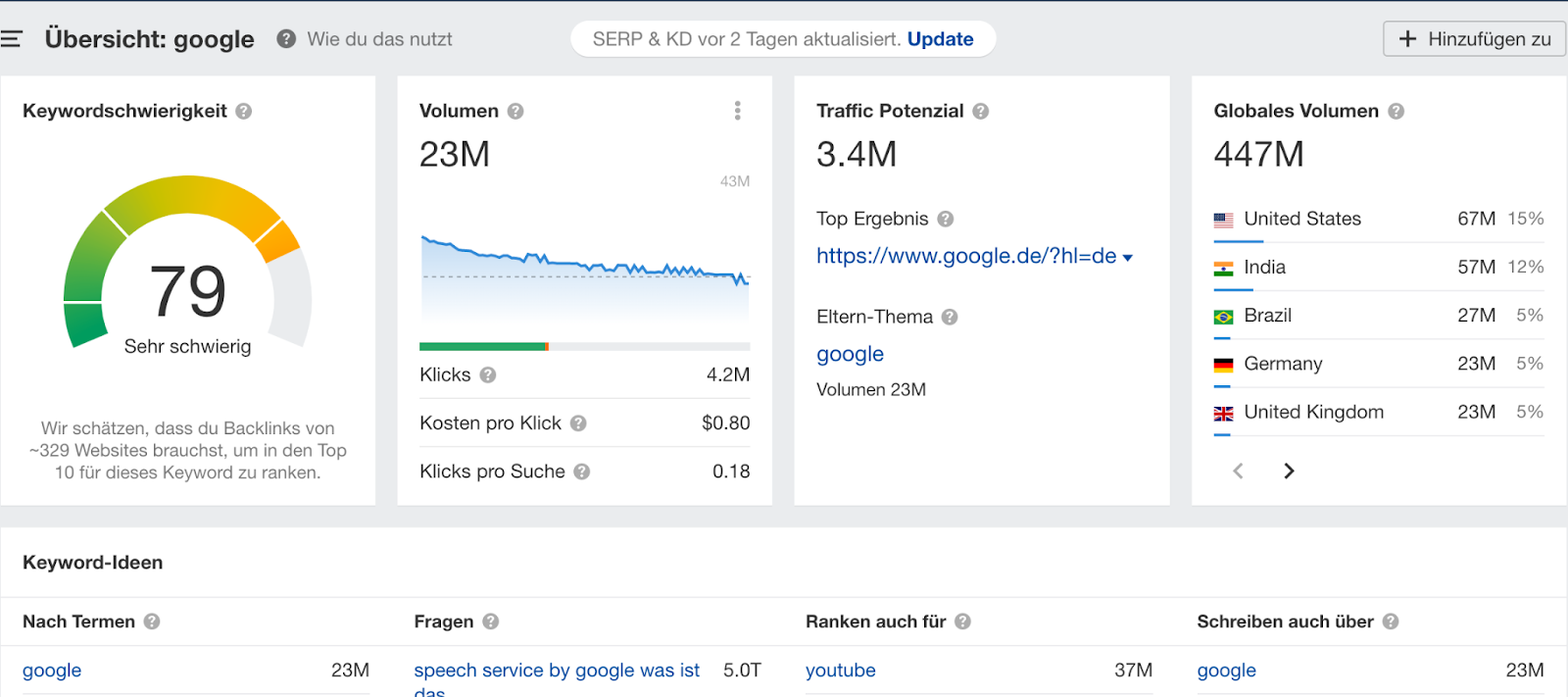This screenshot has width=1568, height=697.
Task: Click the 'Volumen 23M' text under Eltern-Thema
Action: [x=871, y=390]
